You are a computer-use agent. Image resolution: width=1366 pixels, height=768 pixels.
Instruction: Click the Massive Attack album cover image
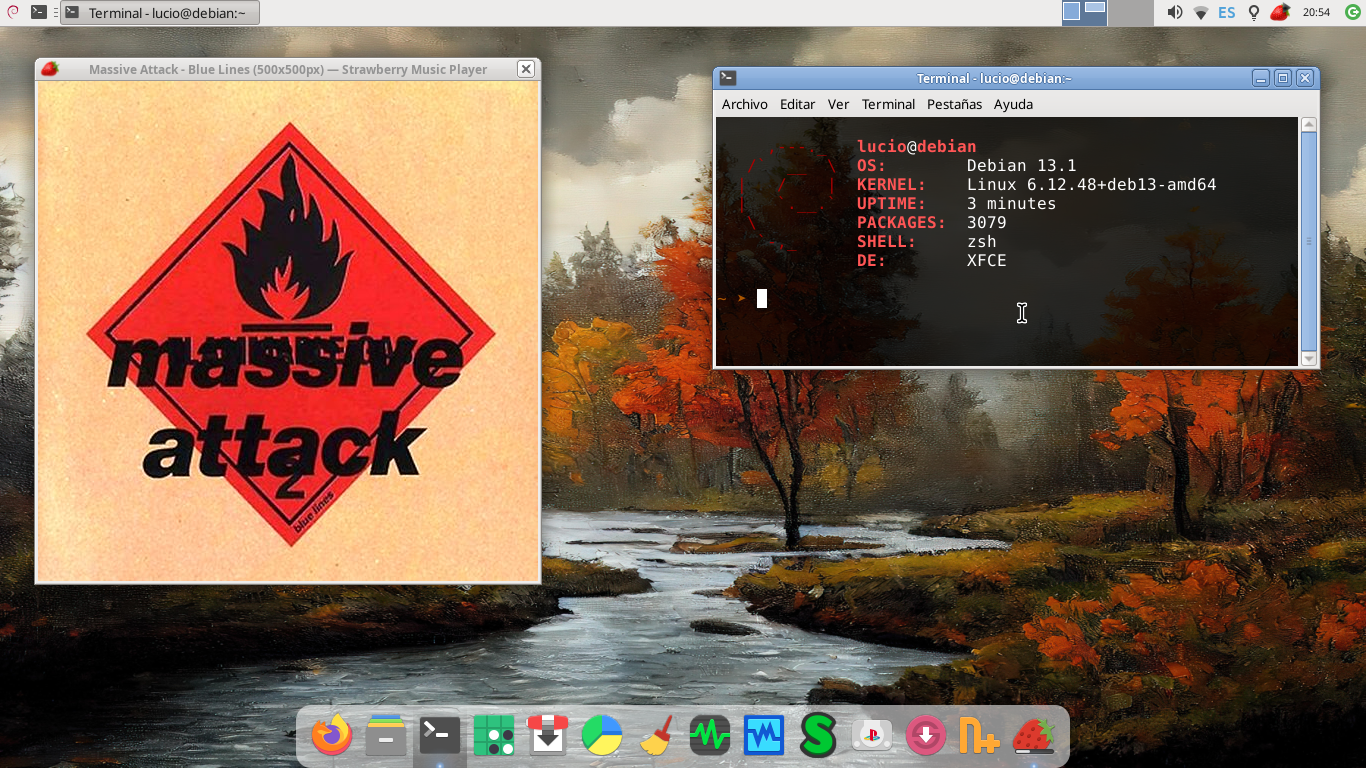point(288,331)
